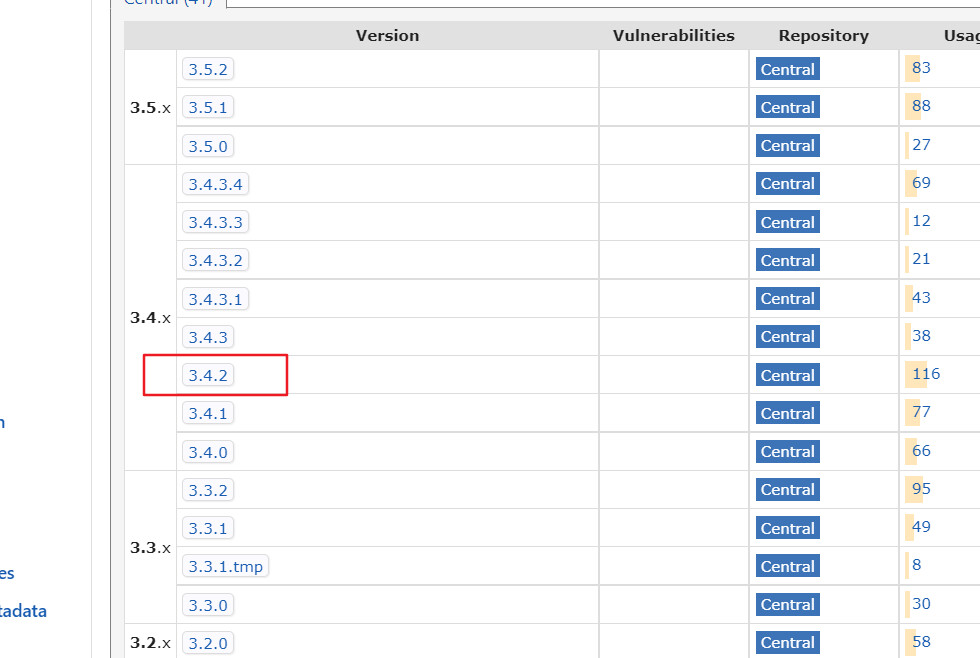
Task: Click Central badge in the 3.3.1.tmp row
Action: point(788,566)
